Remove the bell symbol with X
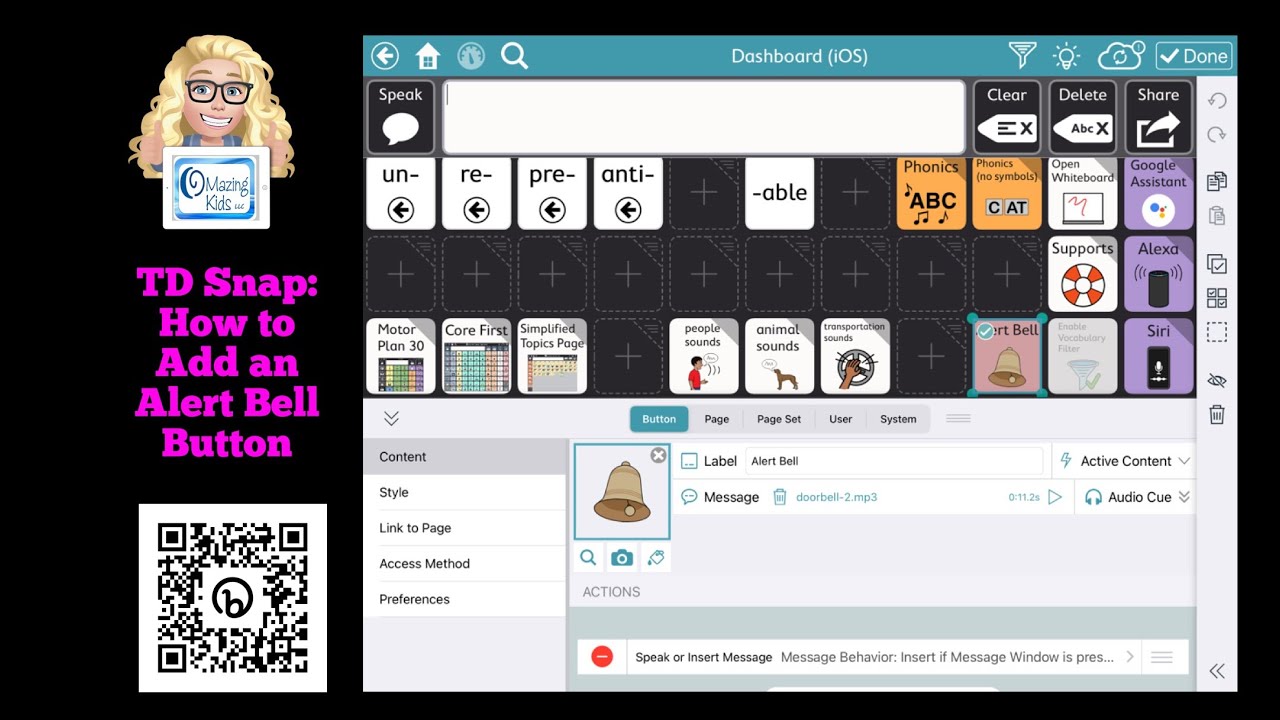The width and height of the screenshot is (1280, 720). tap(658, 456)
